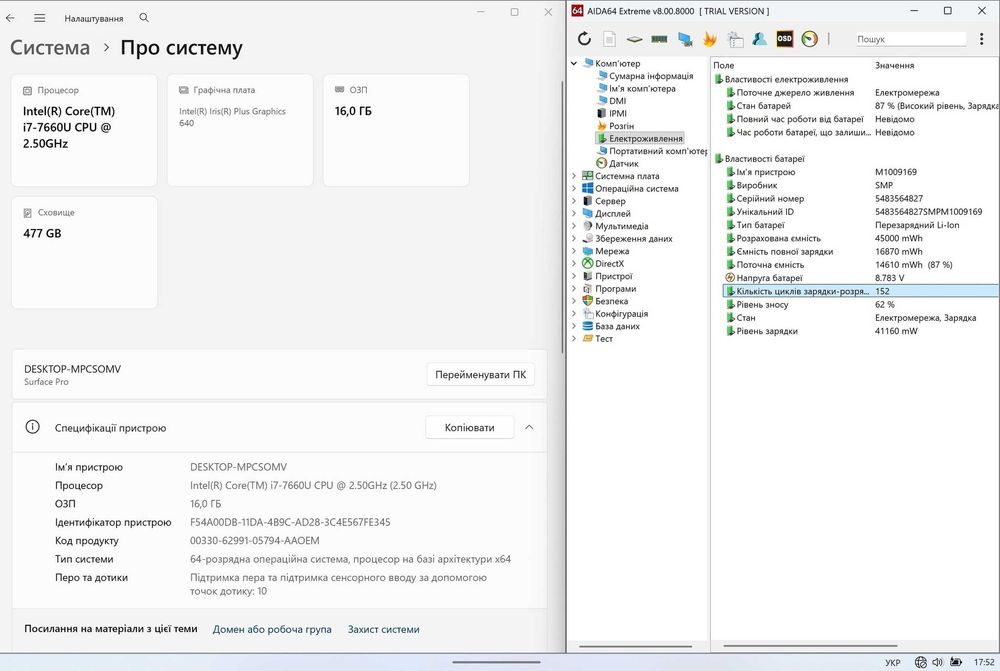Viewport: 1000px width, 671px height.
Task: Click the Система breadcrumb link
Action: [50, 48]
